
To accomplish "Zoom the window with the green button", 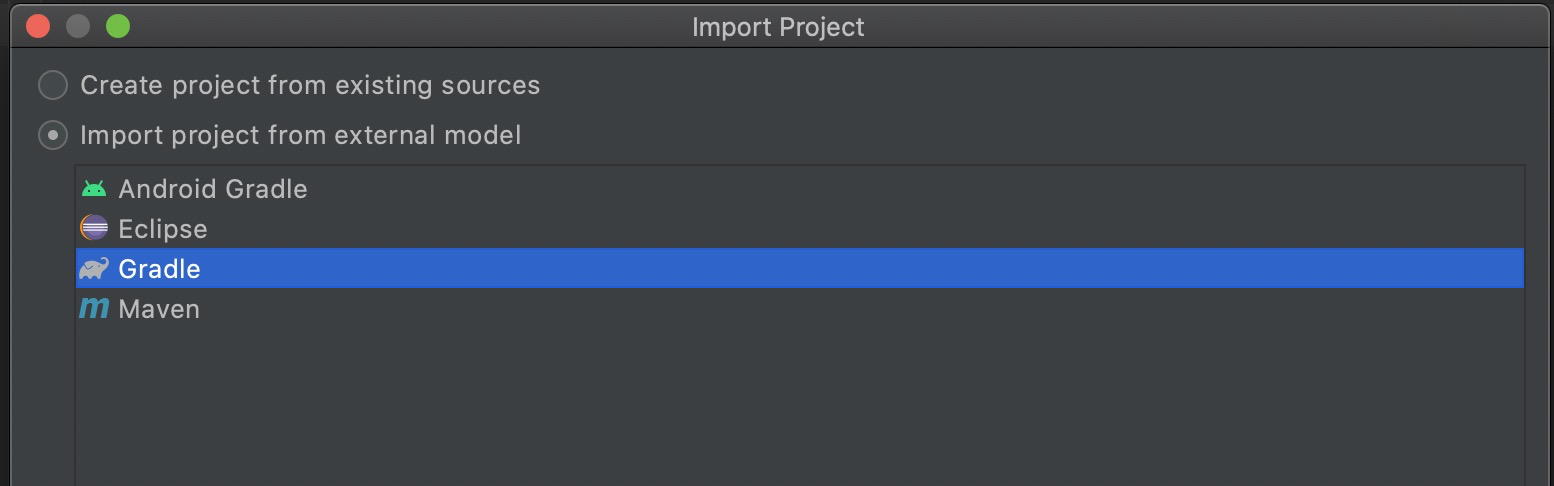I will [x=118, y=27].
